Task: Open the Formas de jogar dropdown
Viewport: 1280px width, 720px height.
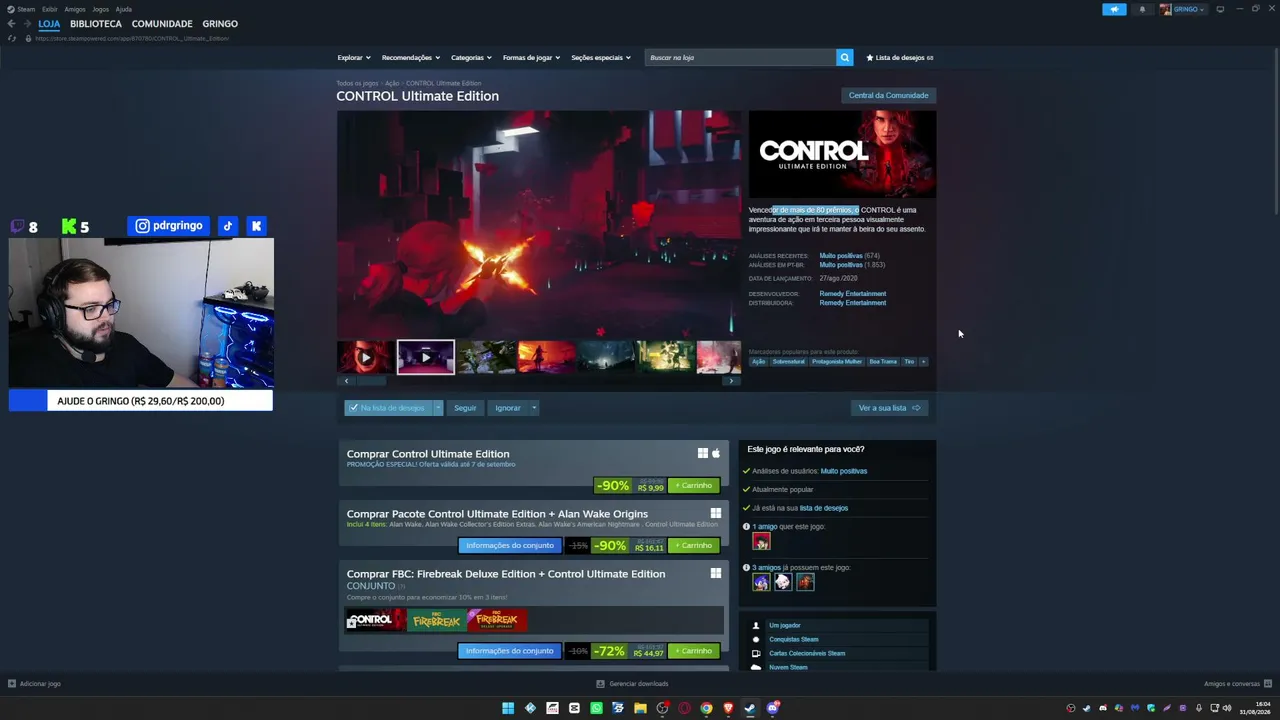Action: 531,58
